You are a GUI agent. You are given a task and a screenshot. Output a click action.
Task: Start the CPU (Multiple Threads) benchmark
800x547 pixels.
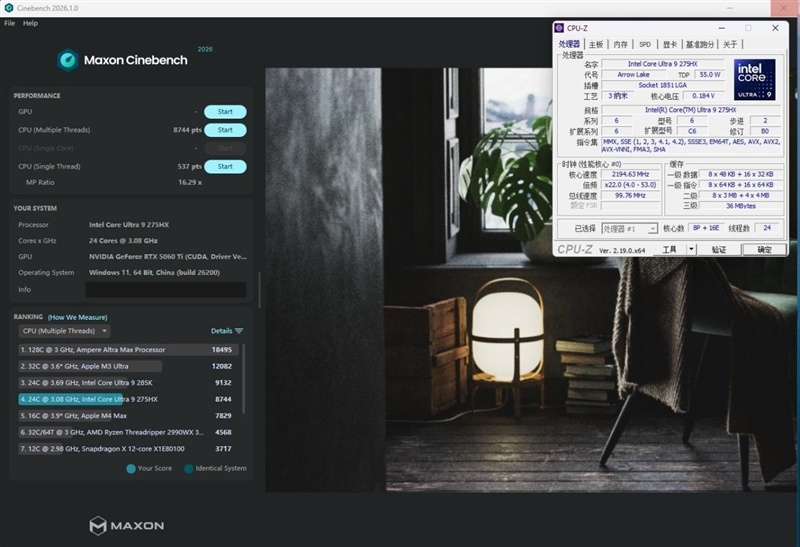pyautogui.click(x=225, y=130)
